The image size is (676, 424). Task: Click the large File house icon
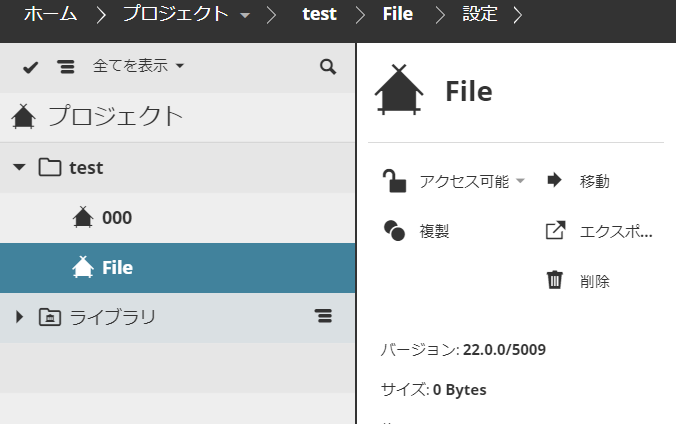(399, 90)
